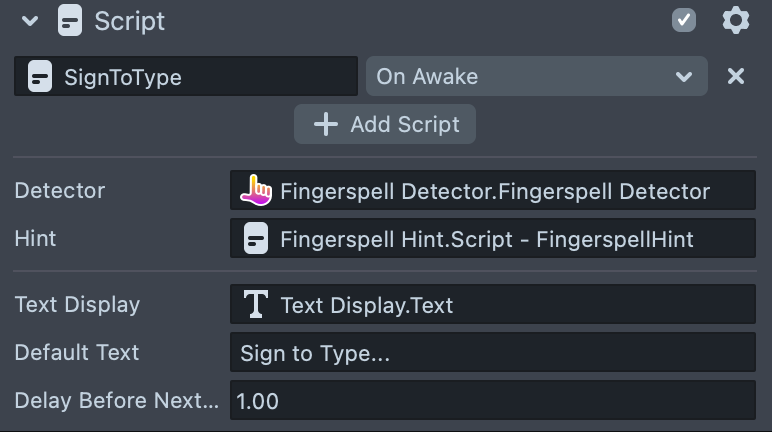Image resolution: width=772 pixels, height=432 pixels.
Task: Click the Fingerspell Hint script icon
Action: pos(257,238)
